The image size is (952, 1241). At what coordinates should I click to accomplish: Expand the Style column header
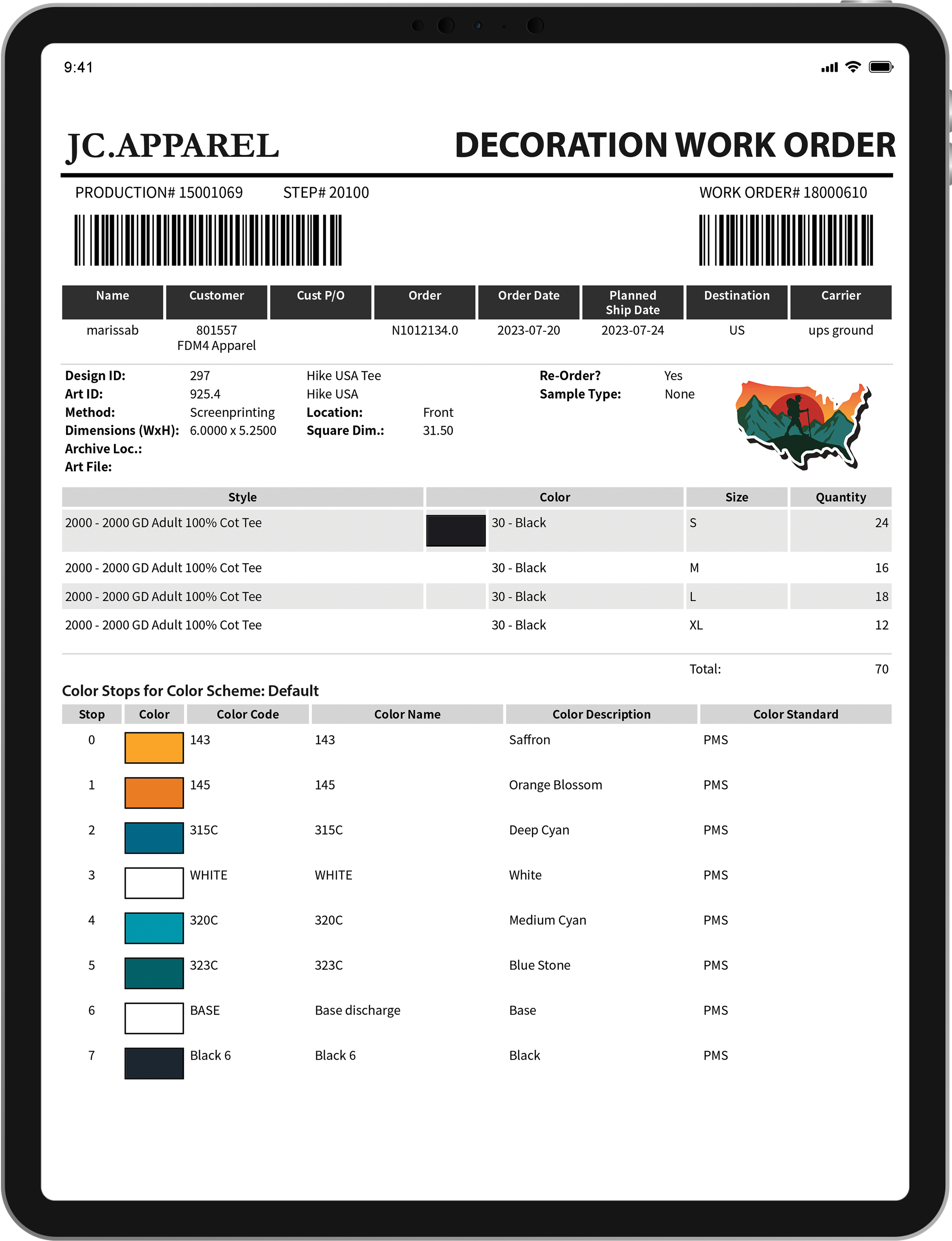(x=242, y=497)
